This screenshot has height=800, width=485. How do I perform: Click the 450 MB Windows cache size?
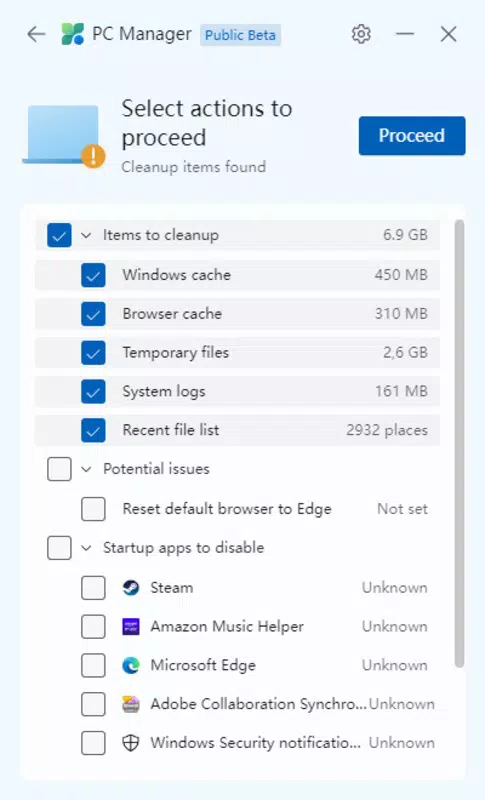401,274
